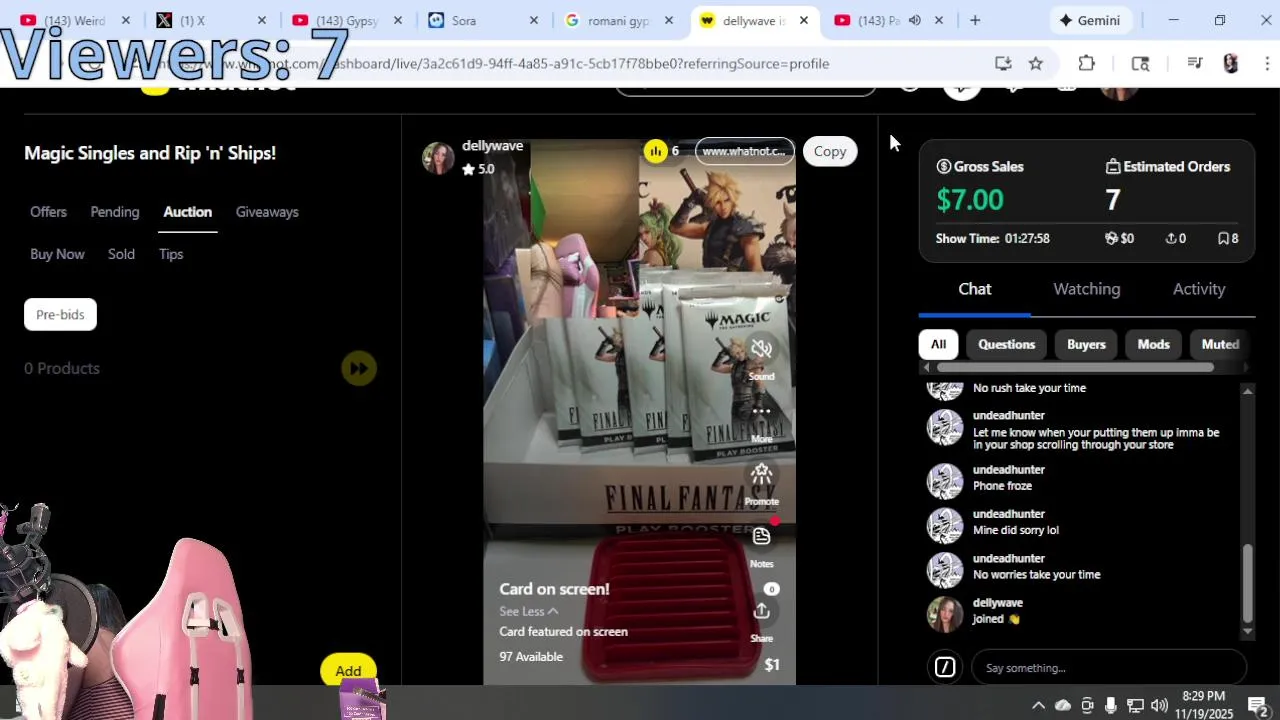Bookmark this page with the star icon

(x=1036, y=63)
